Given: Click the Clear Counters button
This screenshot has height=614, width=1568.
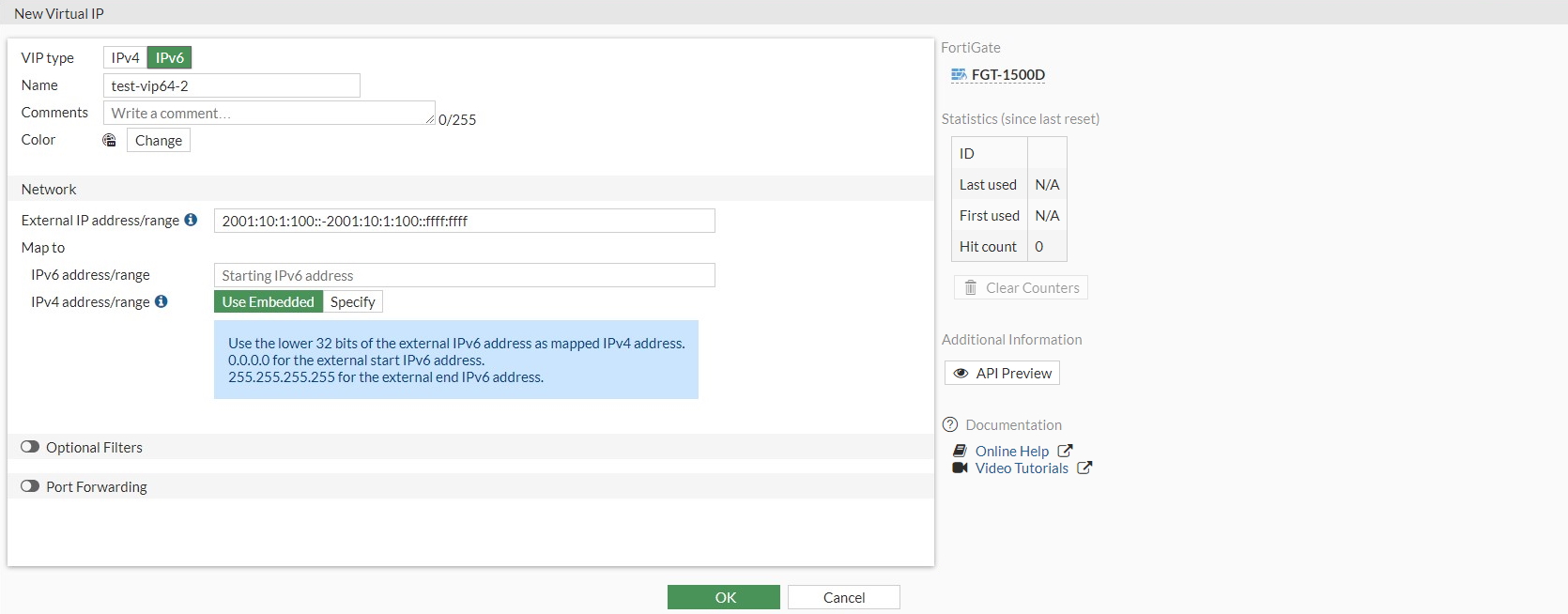Looking at the screenshot, I should (x=1021, y=287).
